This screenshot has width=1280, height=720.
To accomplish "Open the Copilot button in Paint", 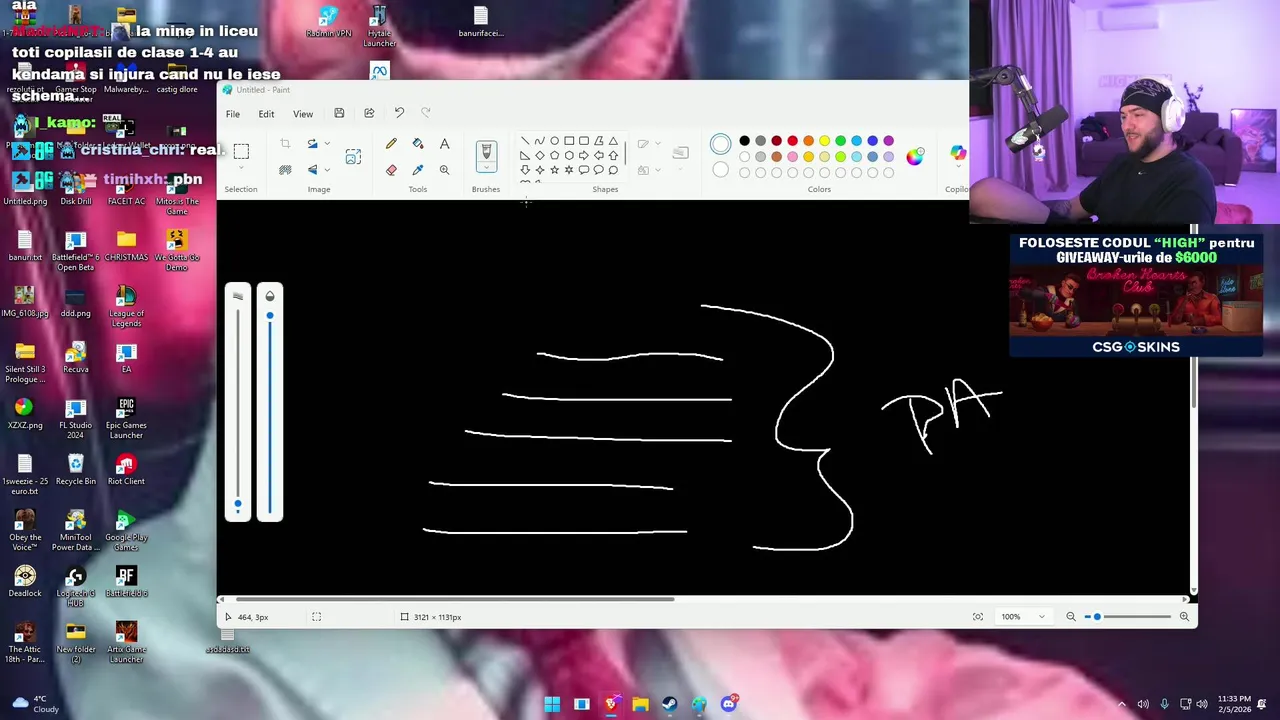I will [x=958, y=153].
